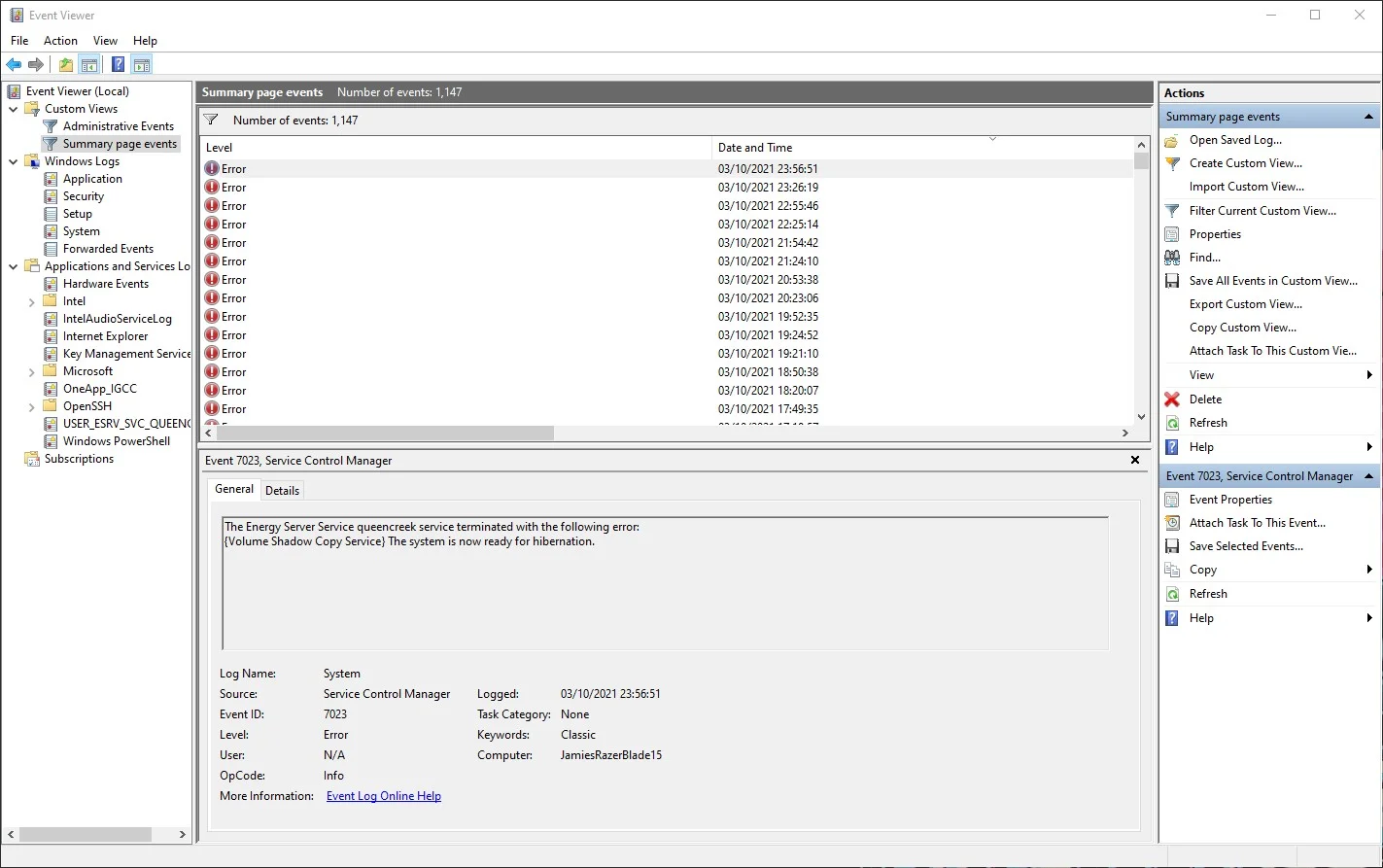
Task: Click the Find binoculars icon
Action: (x=1172, y=258)
